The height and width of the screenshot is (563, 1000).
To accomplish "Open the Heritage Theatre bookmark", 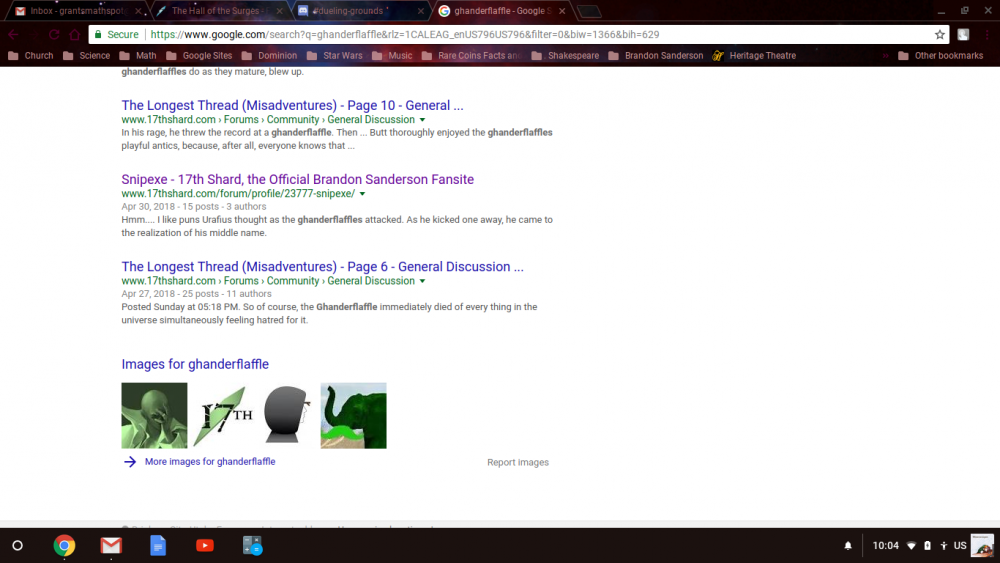I will click(754, 55).
